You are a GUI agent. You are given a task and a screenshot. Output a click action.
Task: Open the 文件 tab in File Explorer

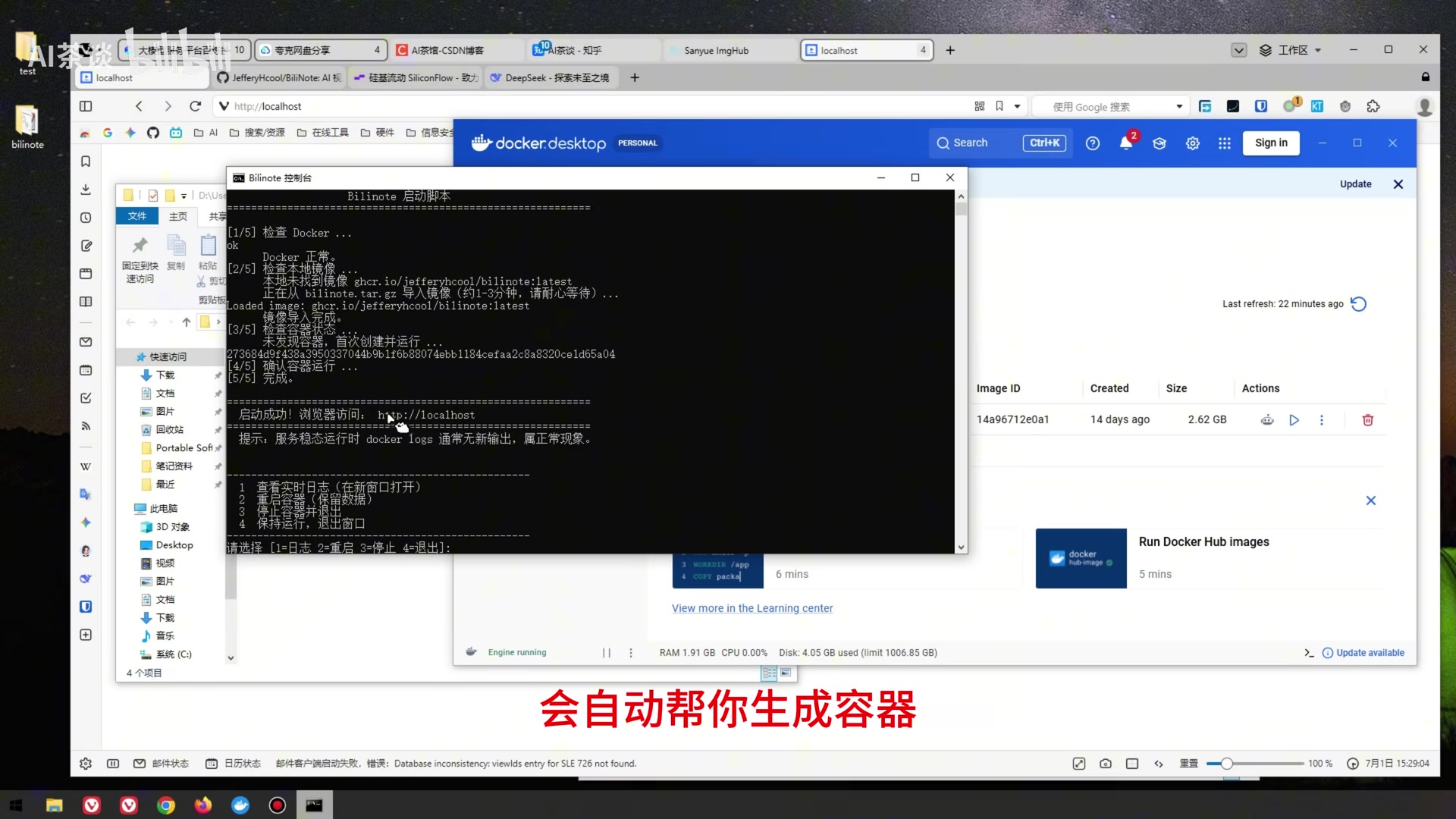tap(137, 217)
